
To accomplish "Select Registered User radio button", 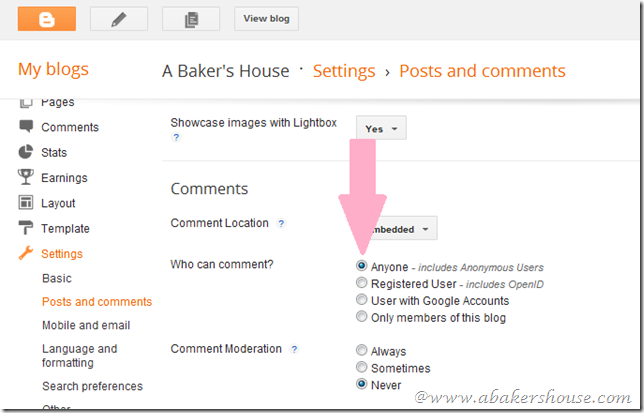I will tap(361, 284).
